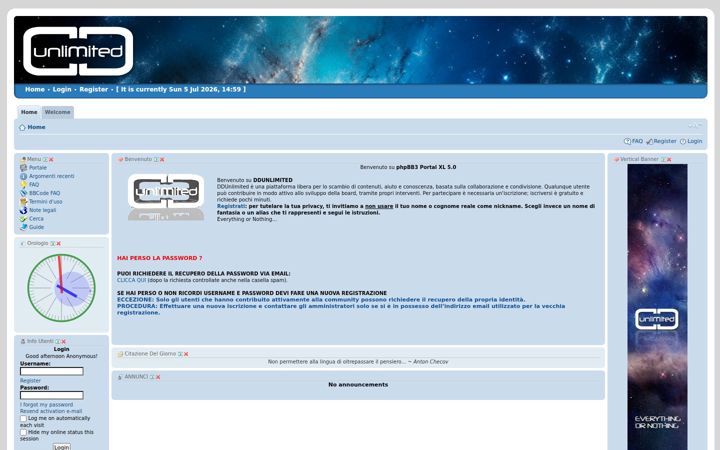Click the Unlimited logo in Benvenuto block
This screenshot has width=720, height=450.
166,197
